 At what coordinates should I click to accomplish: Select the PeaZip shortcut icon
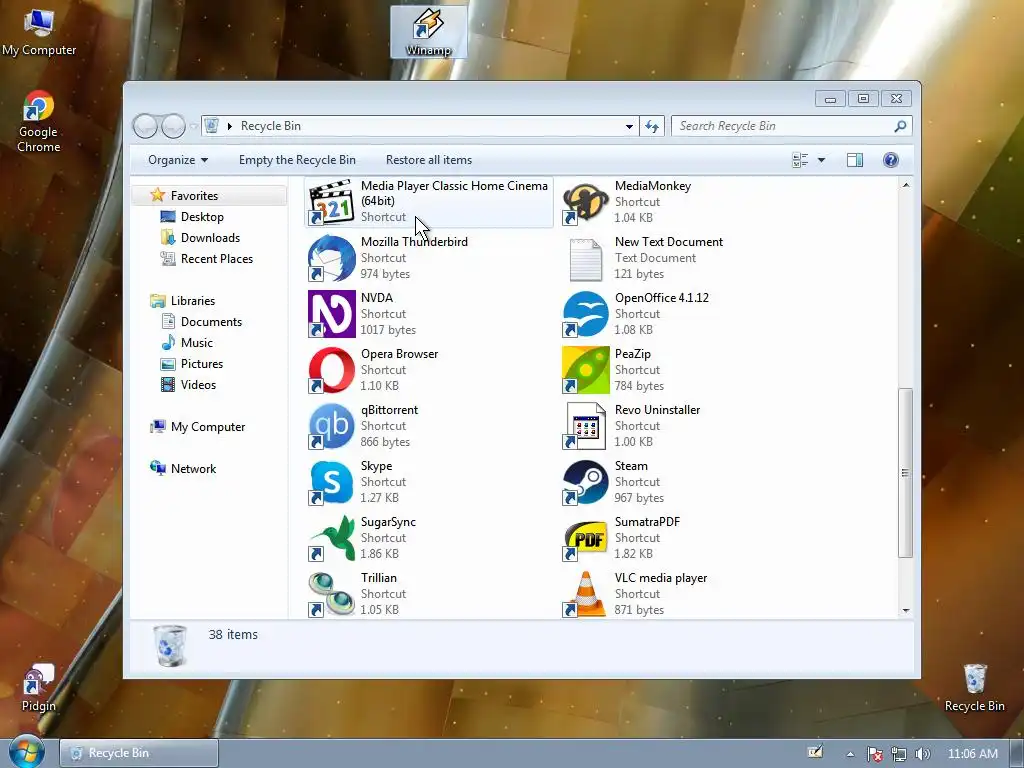[585, 370]
